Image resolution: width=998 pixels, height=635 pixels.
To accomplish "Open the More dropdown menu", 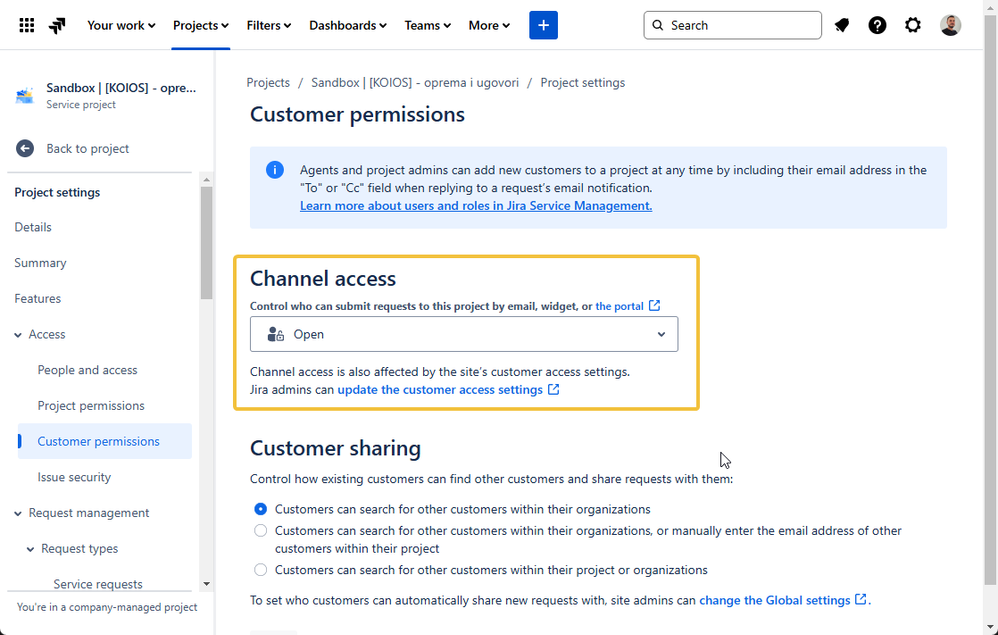I will point(489,25).
